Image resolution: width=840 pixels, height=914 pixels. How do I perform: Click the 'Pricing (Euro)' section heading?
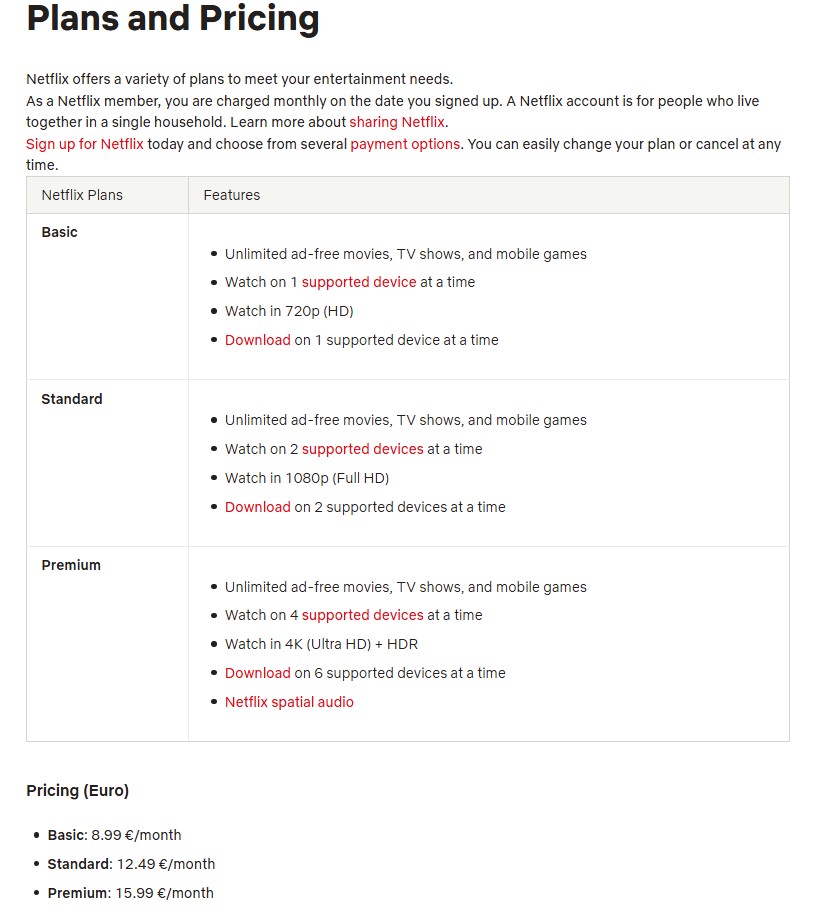tap(78, 790)
